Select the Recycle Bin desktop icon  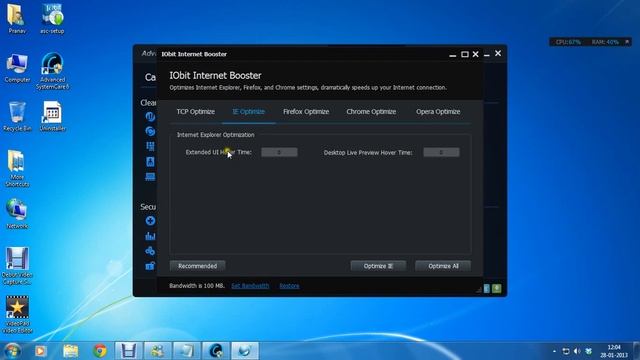[17, 116]
